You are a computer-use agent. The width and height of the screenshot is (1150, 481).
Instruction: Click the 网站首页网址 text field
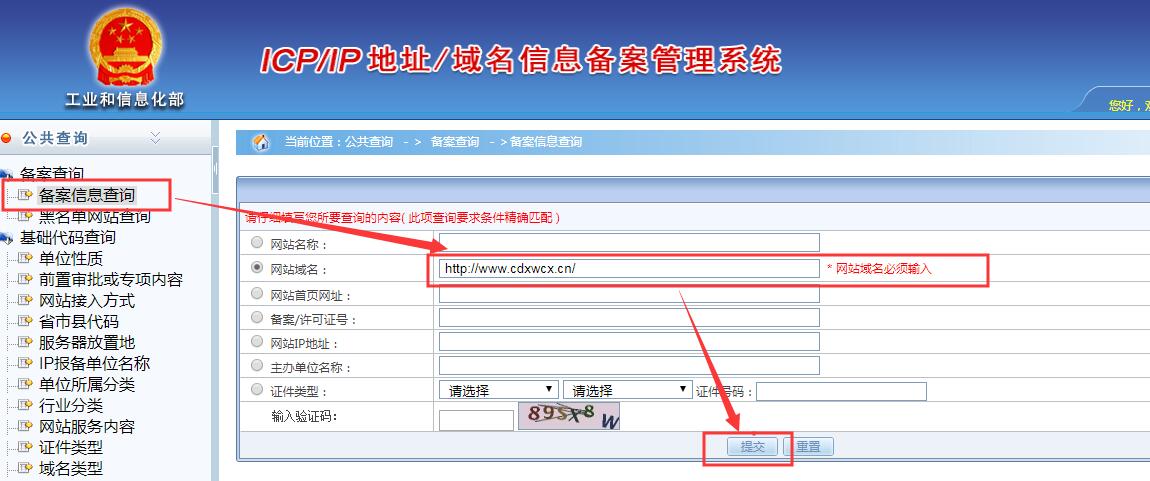coord(629,294)
